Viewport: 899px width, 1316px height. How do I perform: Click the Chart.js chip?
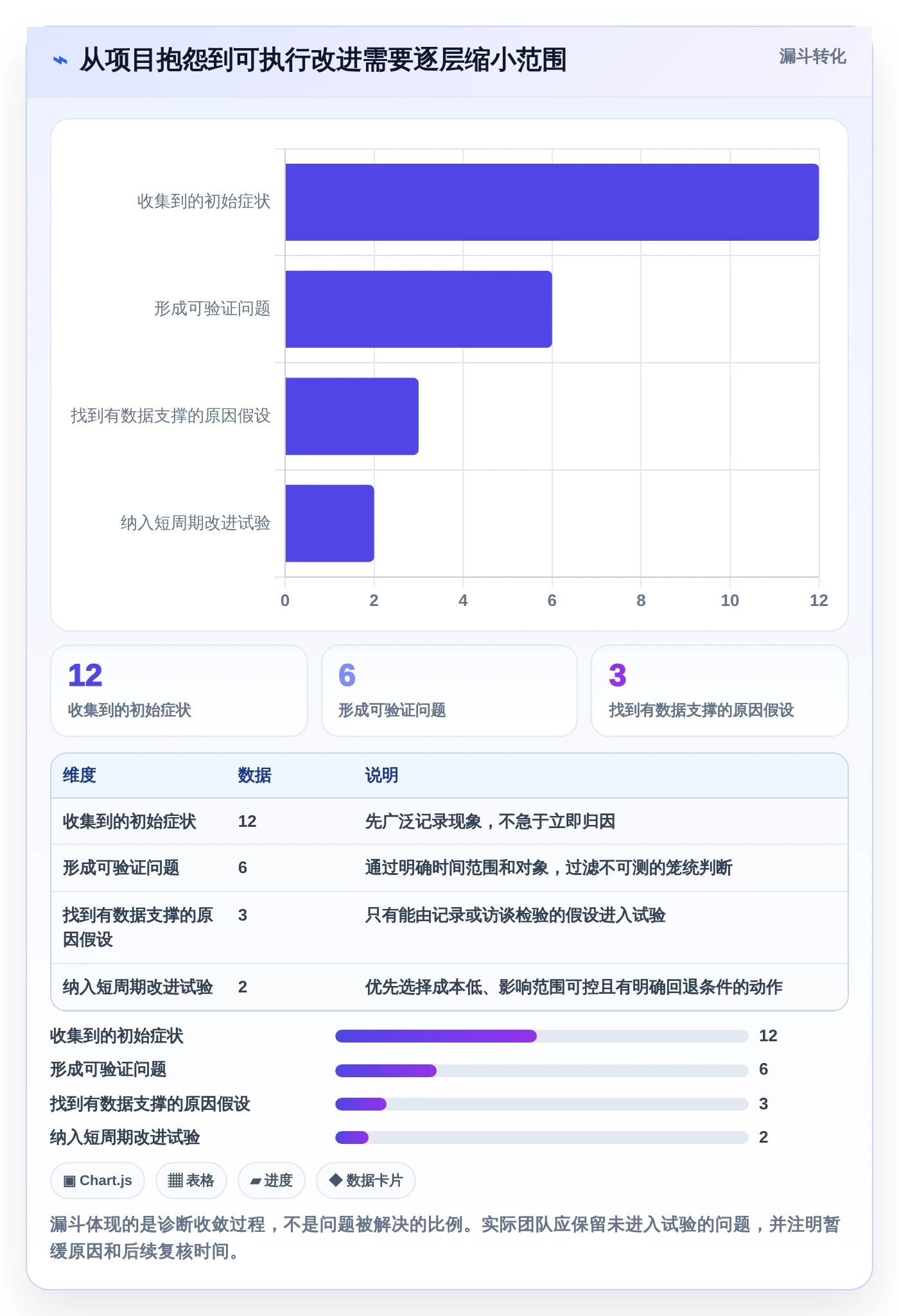[98, 1180]
